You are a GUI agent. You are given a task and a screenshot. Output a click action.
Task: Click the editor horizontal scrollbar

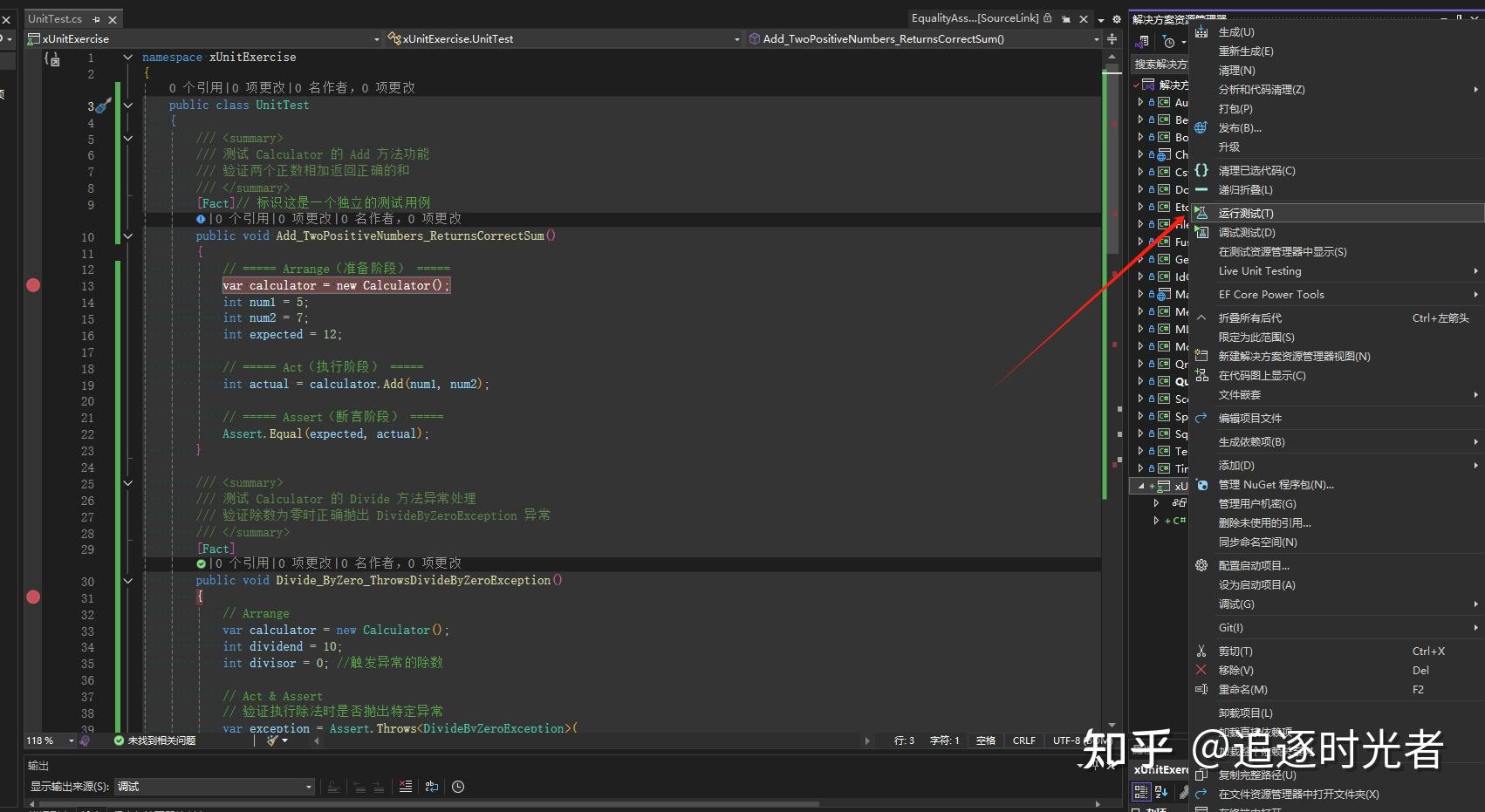(590, 740)
